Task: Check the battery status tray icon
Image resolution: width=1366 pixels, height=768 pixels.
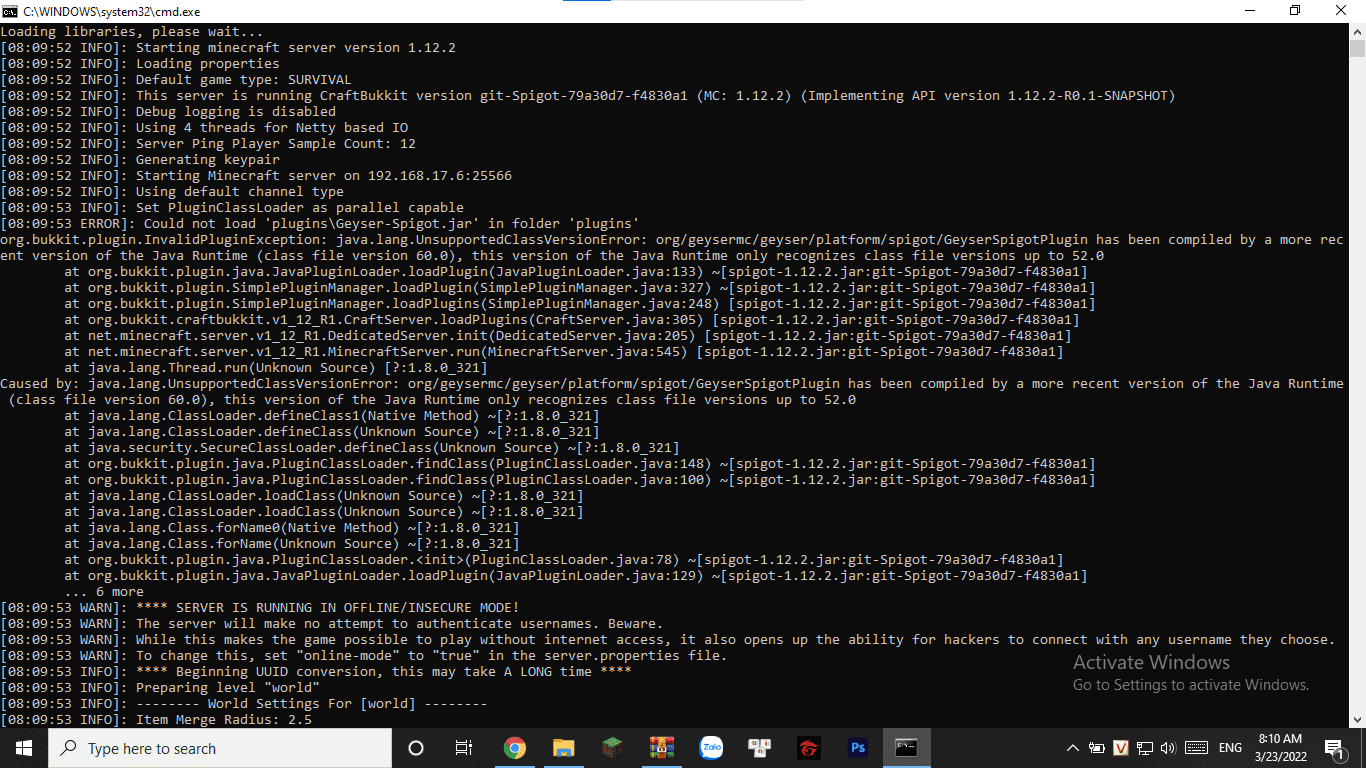Action: (1097, 748)
